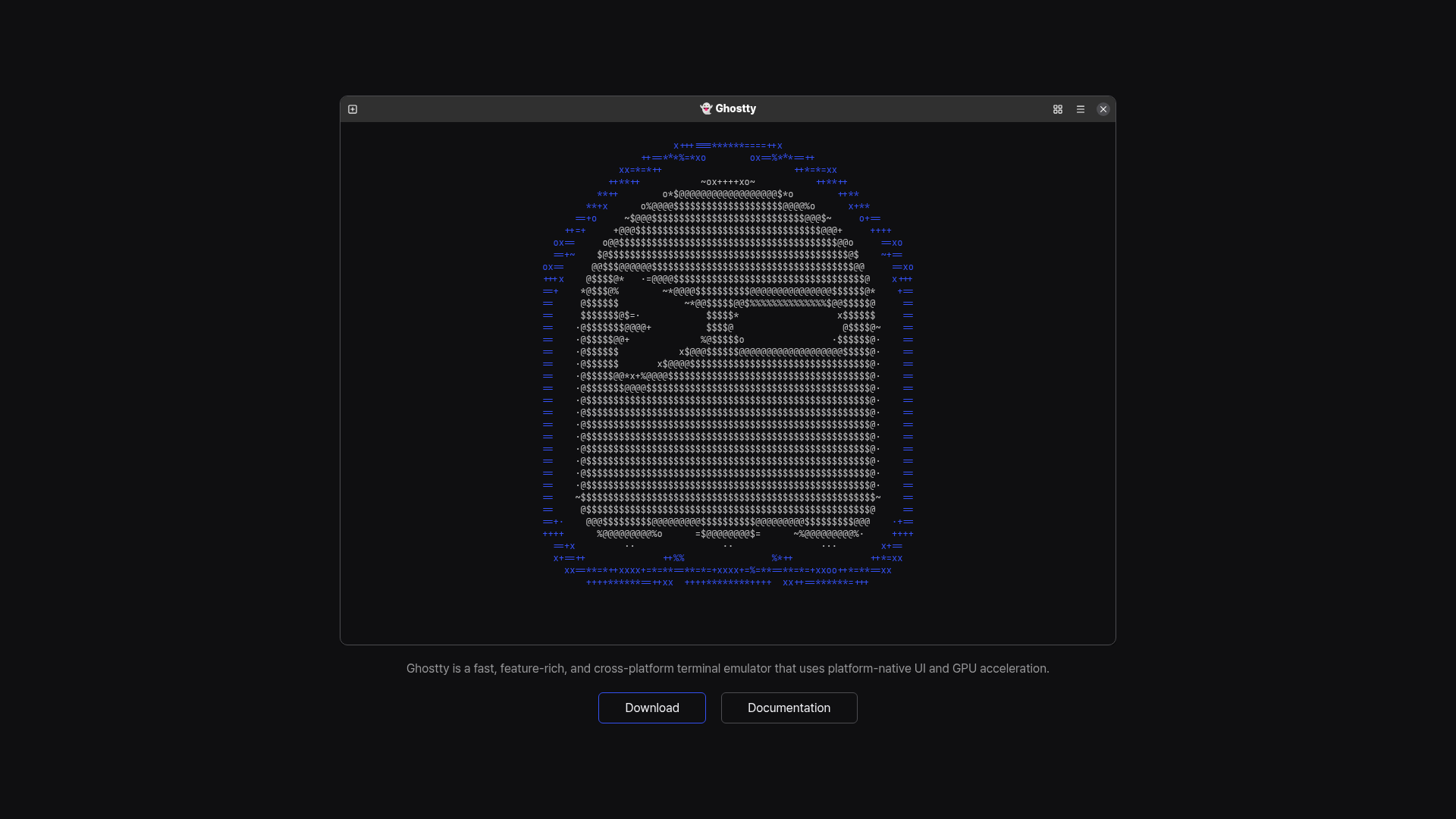Click the Ghostty description sentence text
Screen dimensions: 1456x819
click(x=728, y=668)
